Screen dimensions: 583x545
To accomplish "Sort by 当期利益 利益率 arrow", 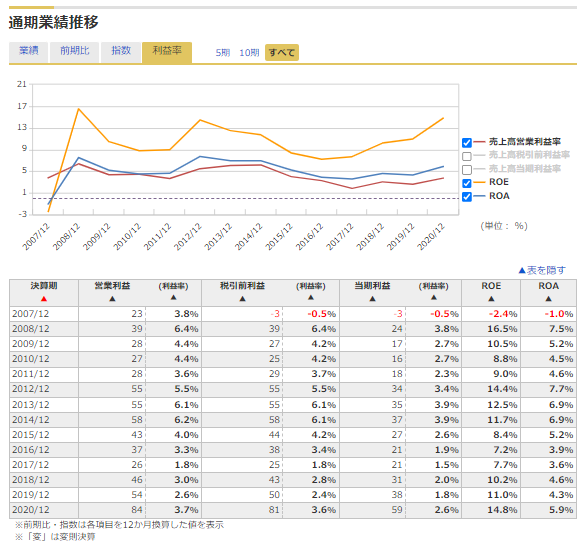I will coord(434,297).
